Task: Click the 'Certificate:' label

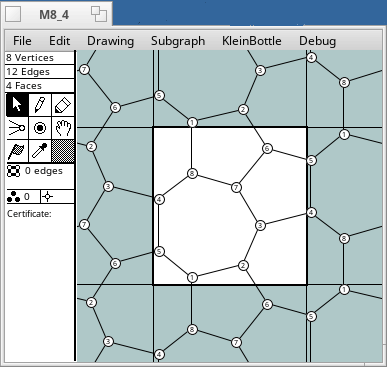Action: (x=29, y=214)
